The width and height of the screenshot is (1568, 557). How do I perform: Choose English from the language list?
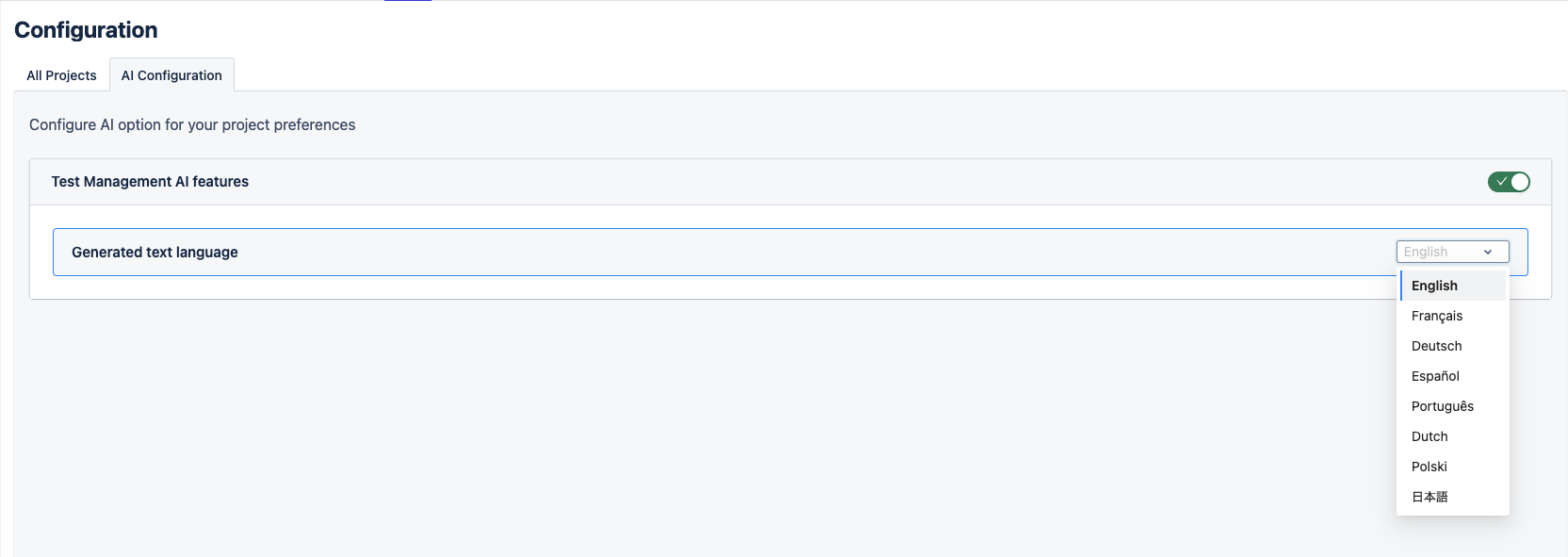(x=1434, y=286)
